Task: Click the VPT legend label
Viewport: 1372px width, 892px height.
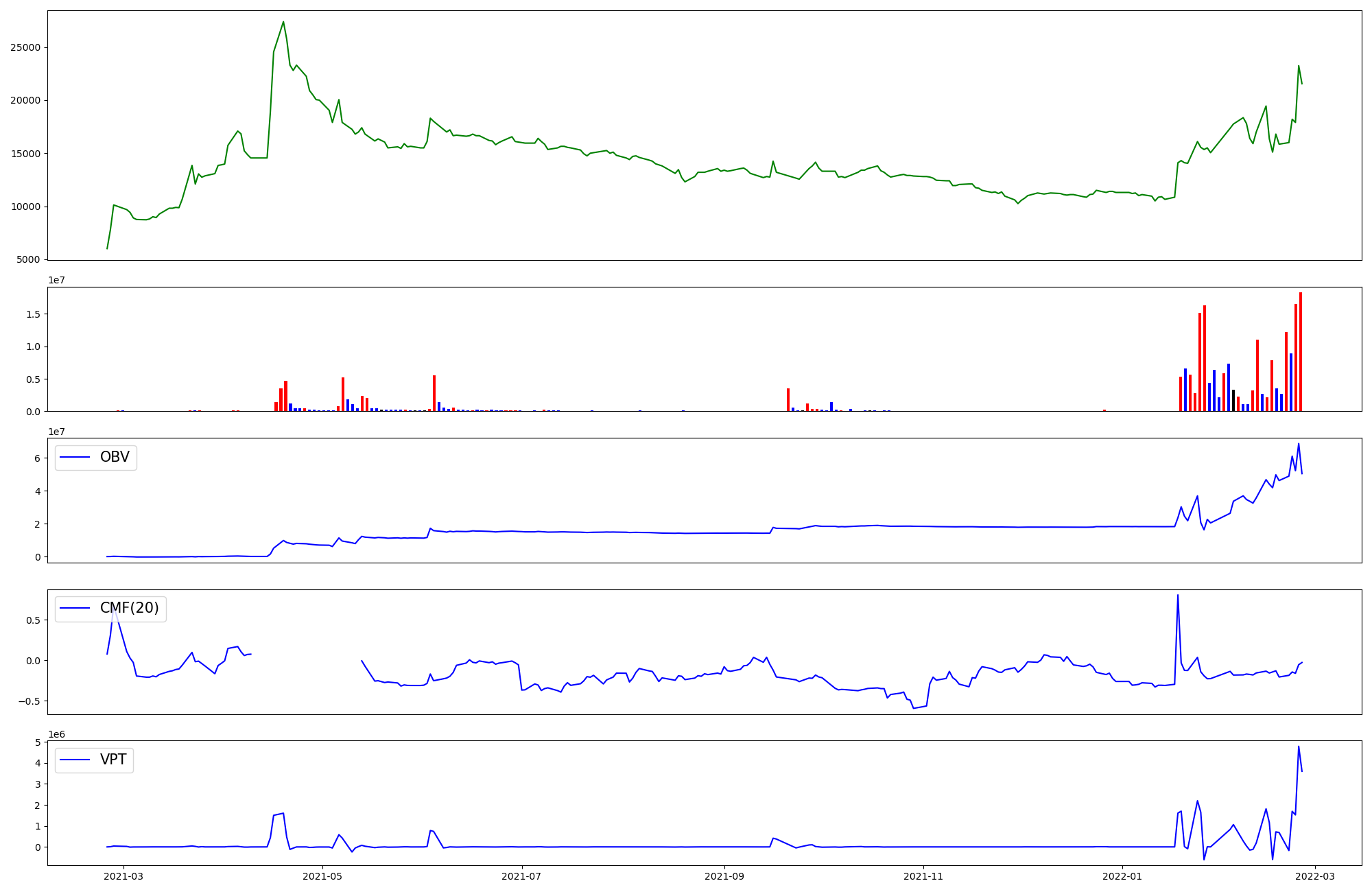Action: (x=113, y=760)
